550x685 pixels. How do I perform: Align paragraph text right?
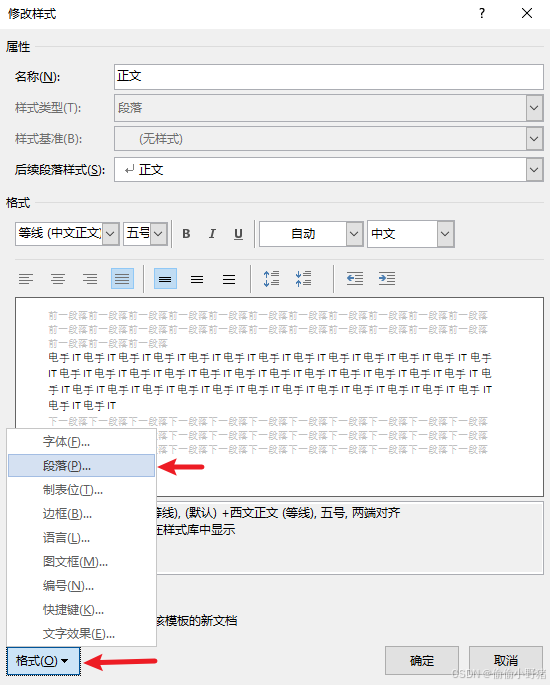tap(90, 279)
